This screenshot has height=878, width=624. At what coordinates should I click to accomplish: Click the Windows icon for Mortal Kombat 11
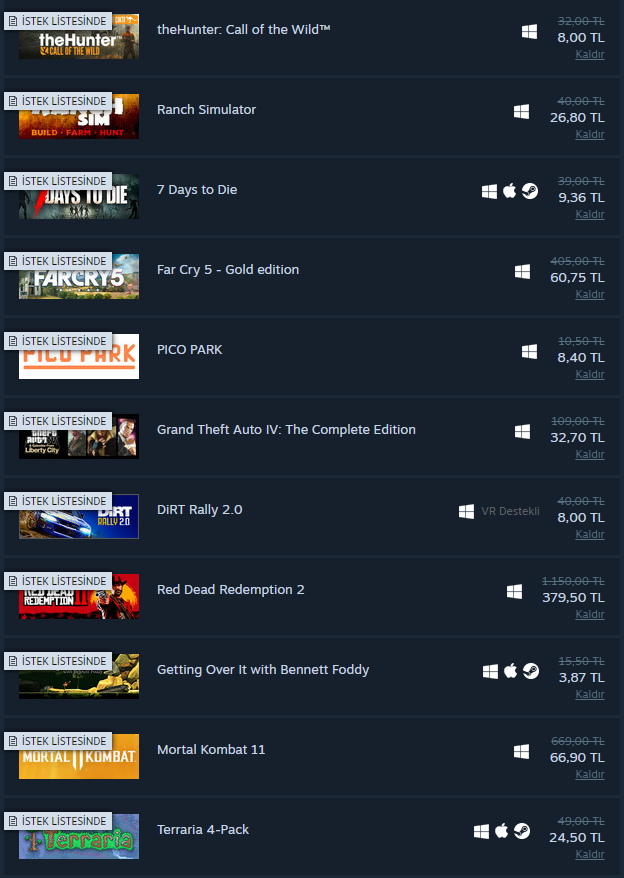point(521,751)
